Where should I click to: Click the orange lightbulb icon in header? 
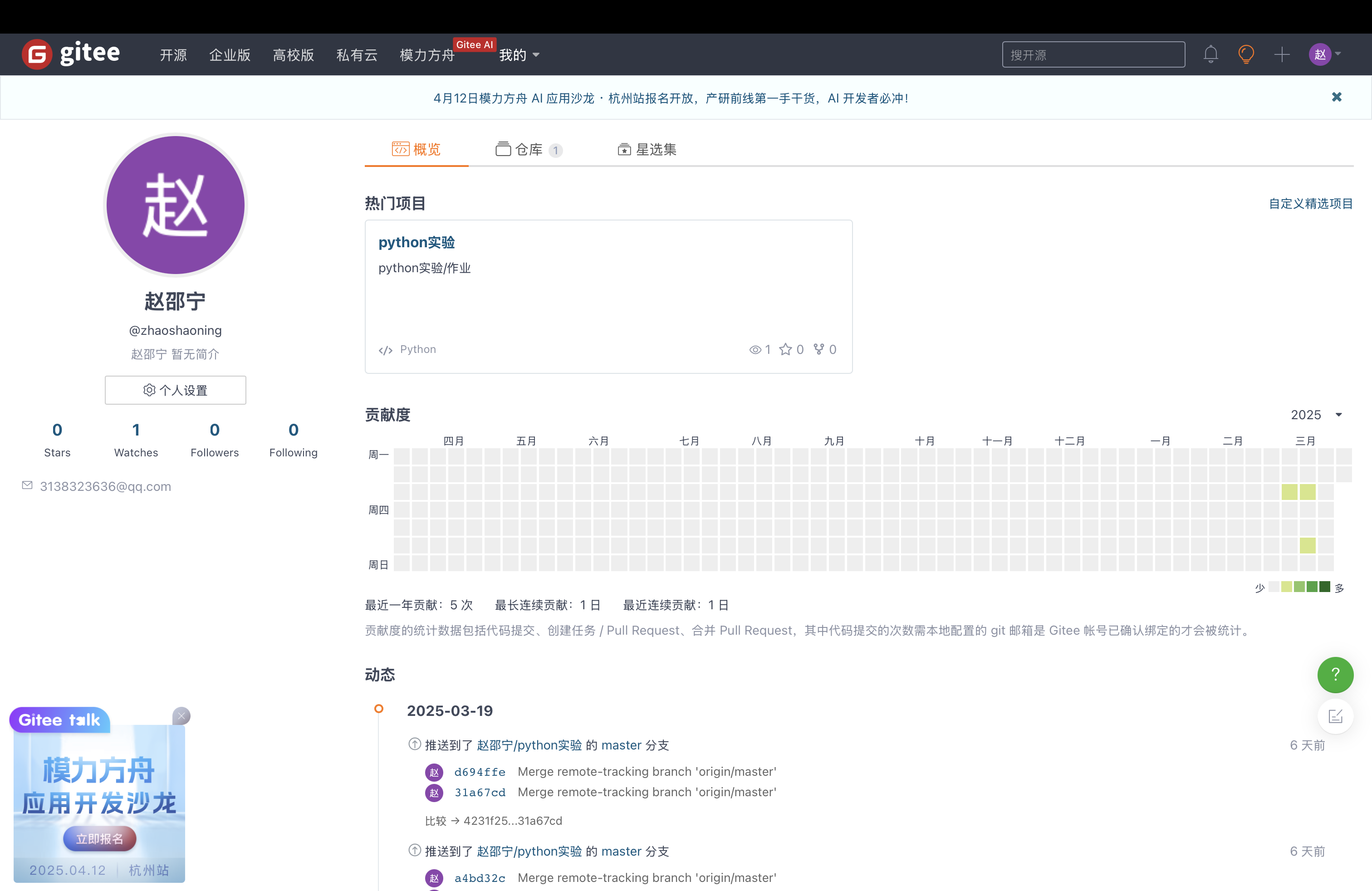tap(1246, 54)
